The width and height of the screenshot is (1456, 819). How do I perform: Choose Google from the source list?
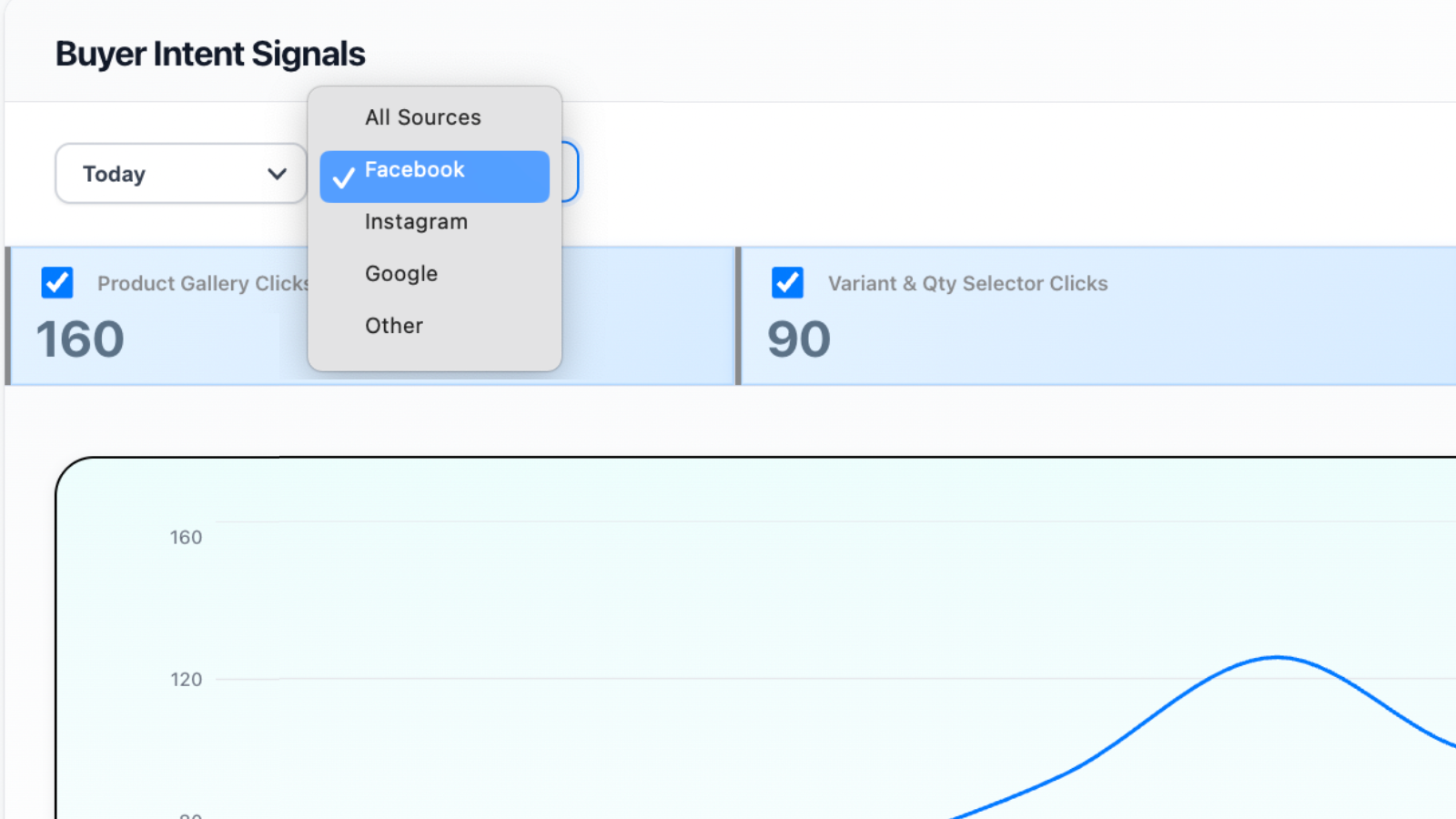point(401,274)
